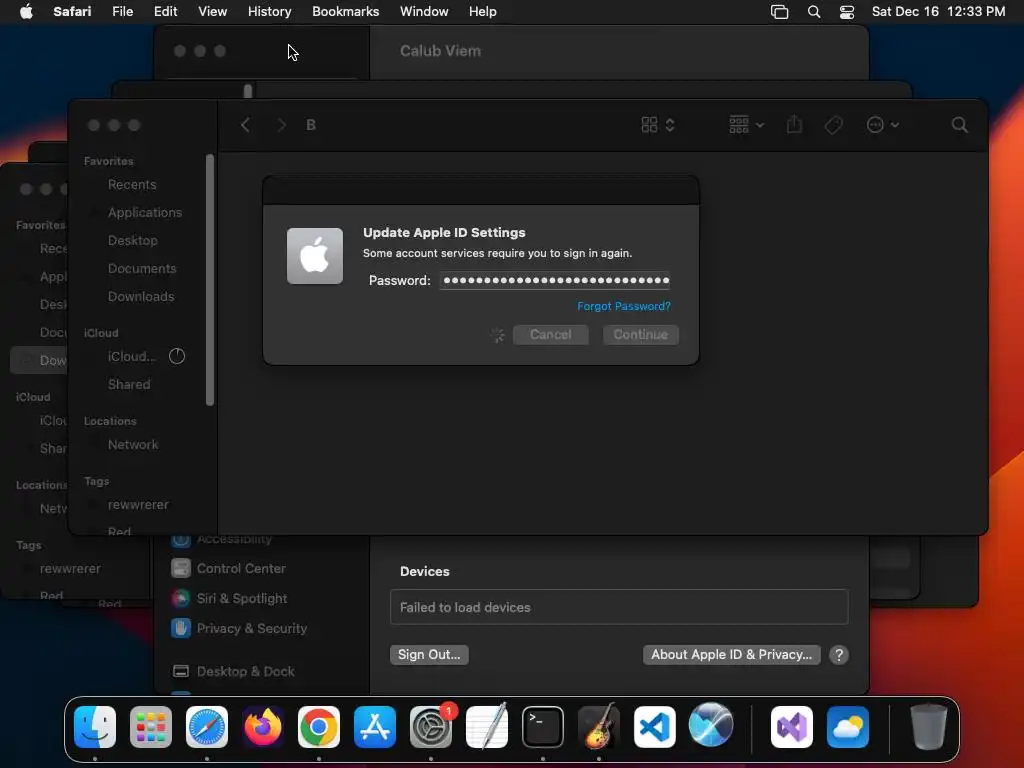
Task: Select Network in Finder sidebar
Action: [133, 445]
